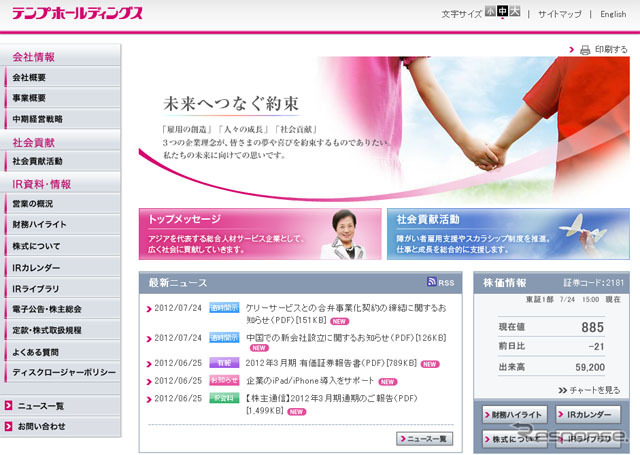Open 中期経営戦略 in sidebar
Screen dimensions: 640x455
[62, 119]
